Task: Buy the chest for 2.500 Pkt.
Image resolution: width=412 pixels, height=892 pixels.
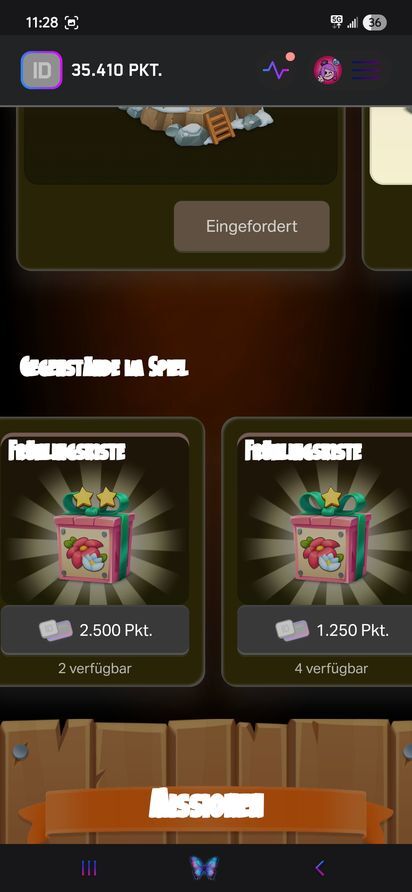Action: coord(95,630)
